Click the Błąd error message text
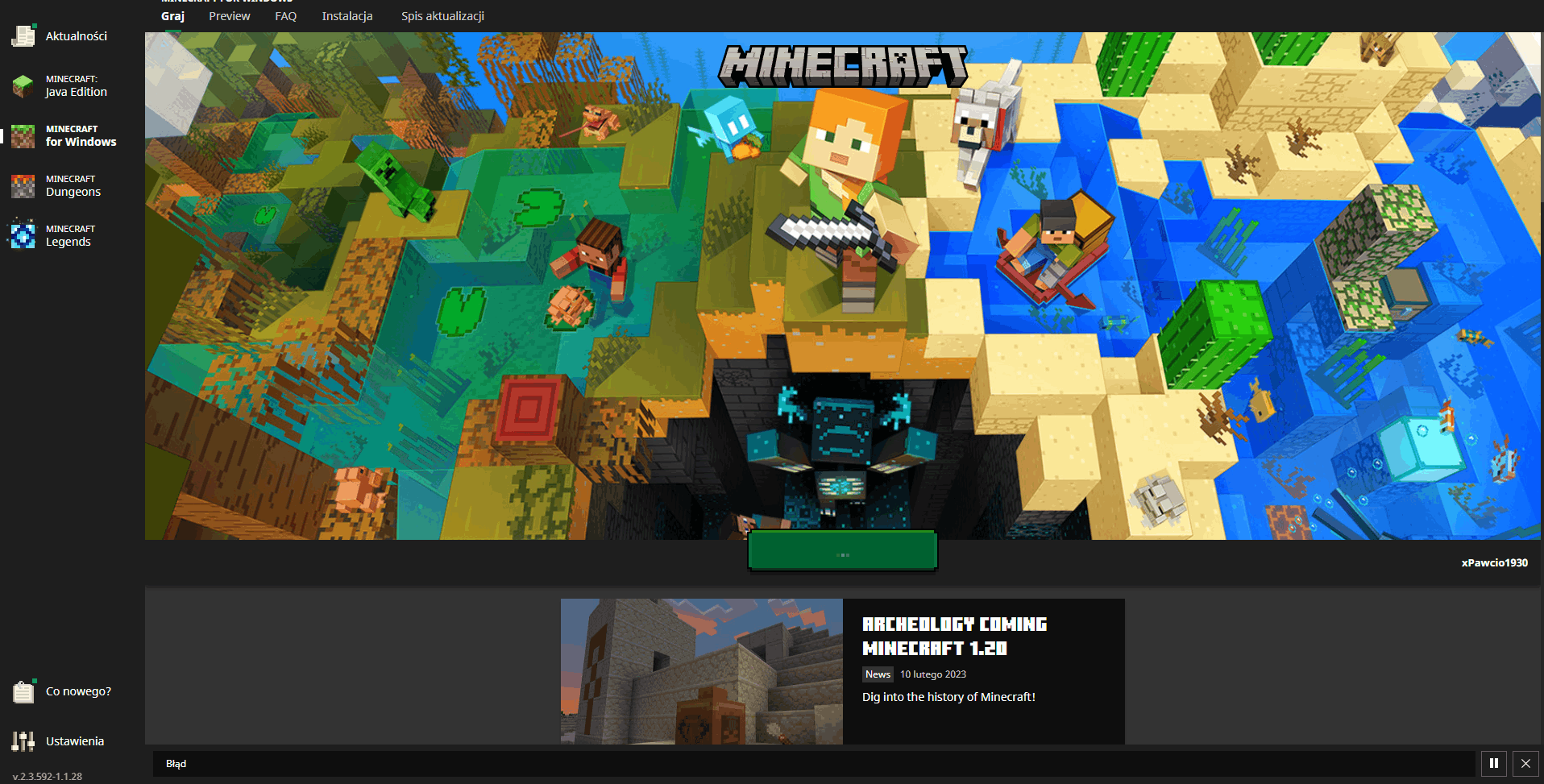The width and height of the screenshot is (1544, 784). point(176,764)
